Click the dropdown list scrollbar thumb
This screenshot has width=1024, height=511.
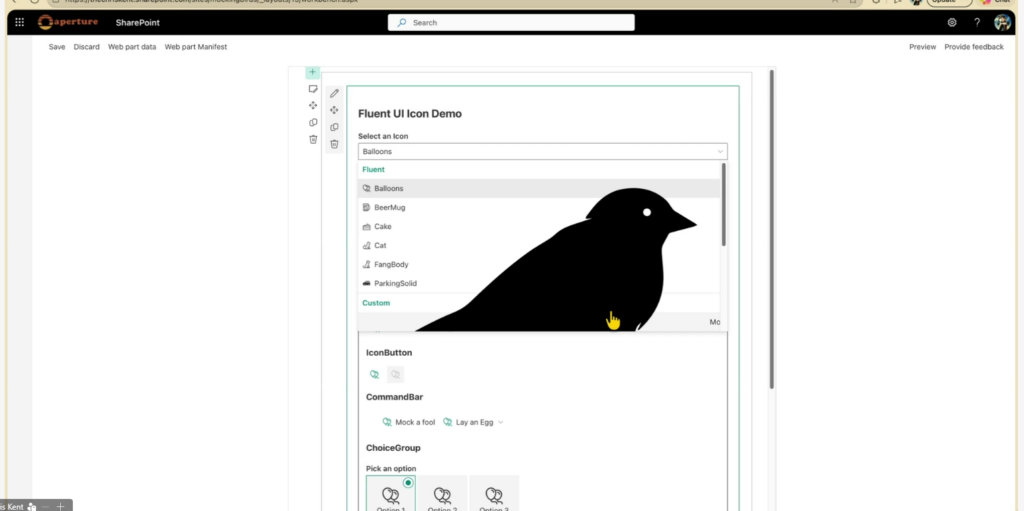click(x=724, y=205)
